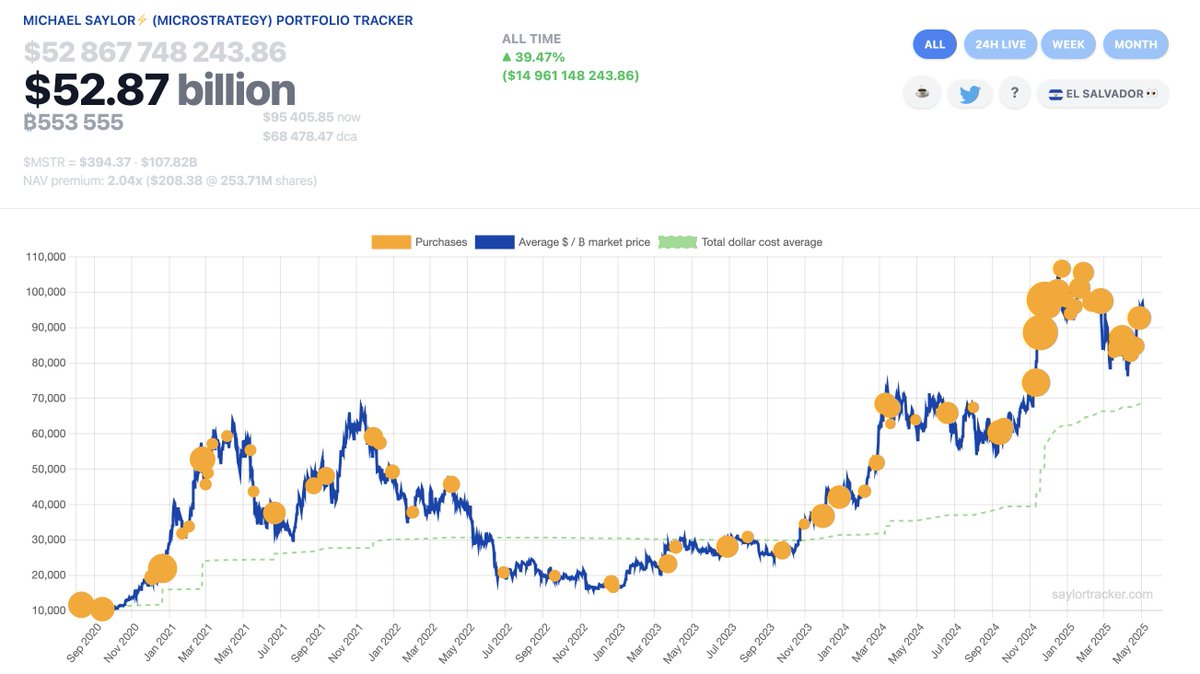1200x674 pixels.
Task: Click the blue Average market price legend swatch
Action: 493,241
